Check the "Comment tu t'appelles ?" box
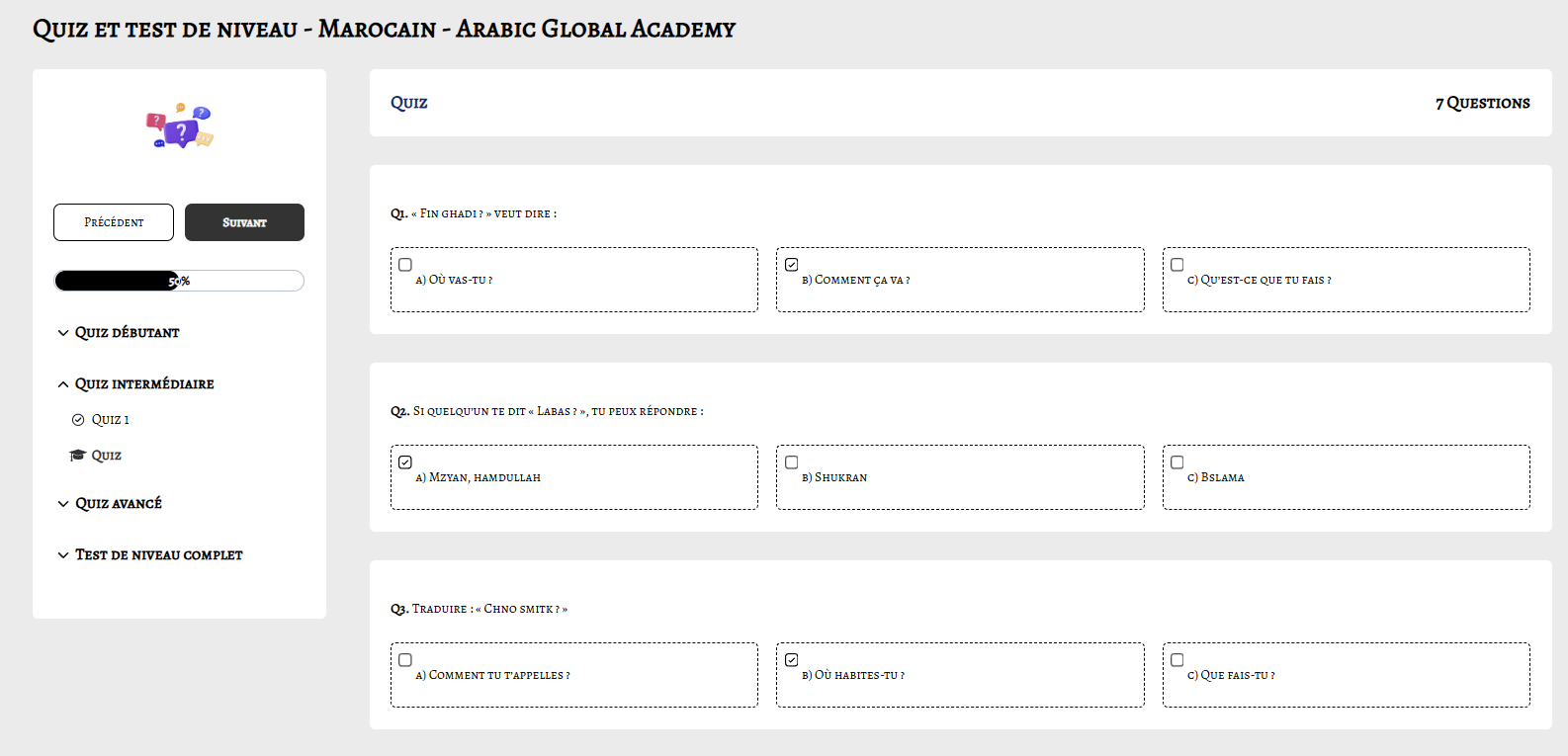 [405, 660]
